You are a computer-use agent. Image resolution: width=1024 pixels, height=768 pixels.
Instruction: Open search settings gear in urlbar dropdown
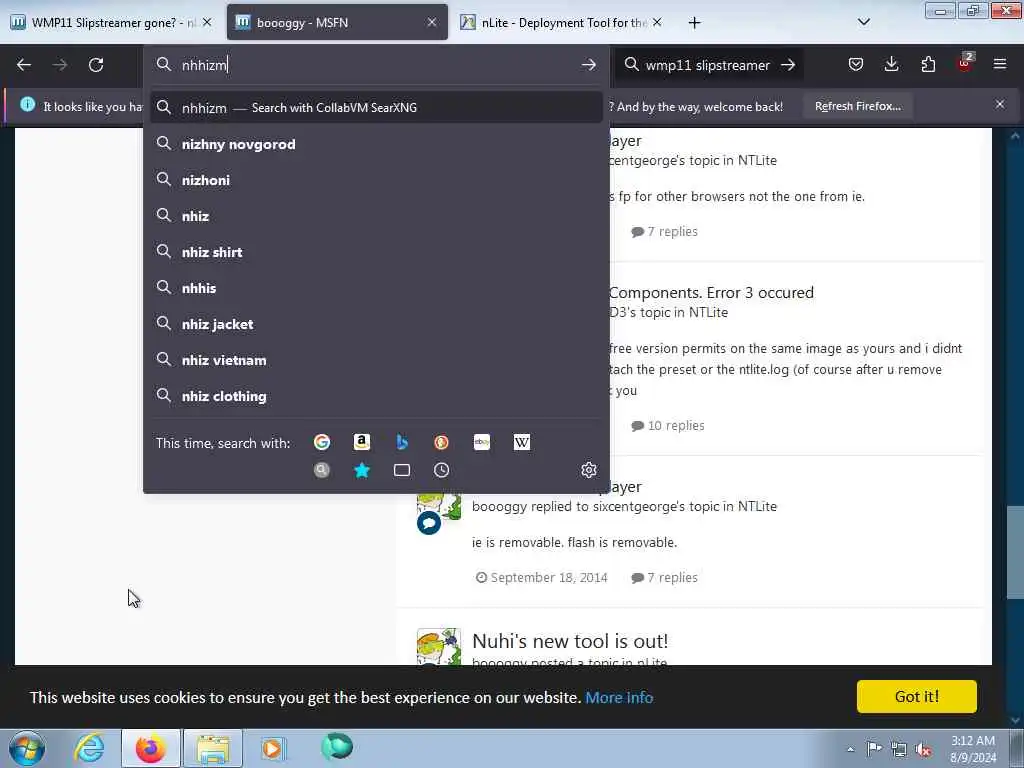(x=589, y=470)
